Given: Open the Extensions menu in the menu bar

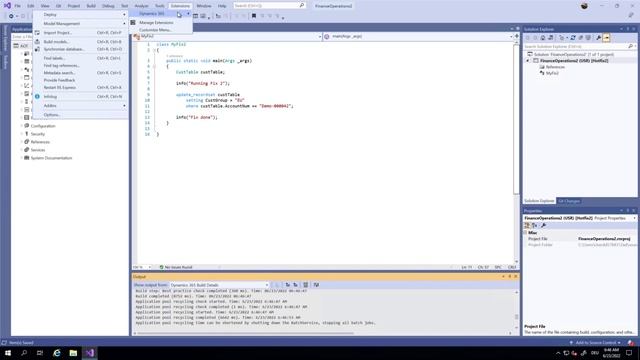Looking at the screenshot, I should (x=180, y=6).
